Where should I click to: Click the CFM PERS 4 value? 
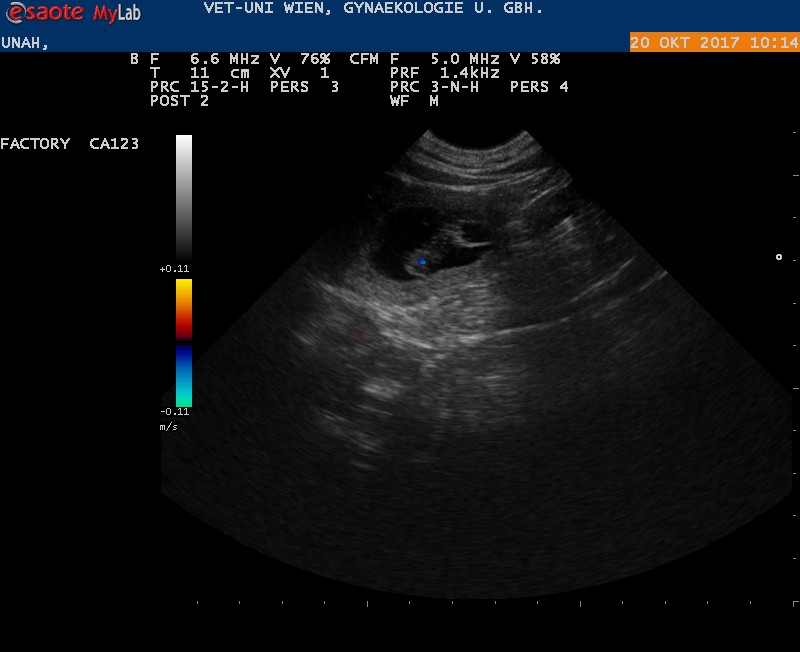click(539, 87)
